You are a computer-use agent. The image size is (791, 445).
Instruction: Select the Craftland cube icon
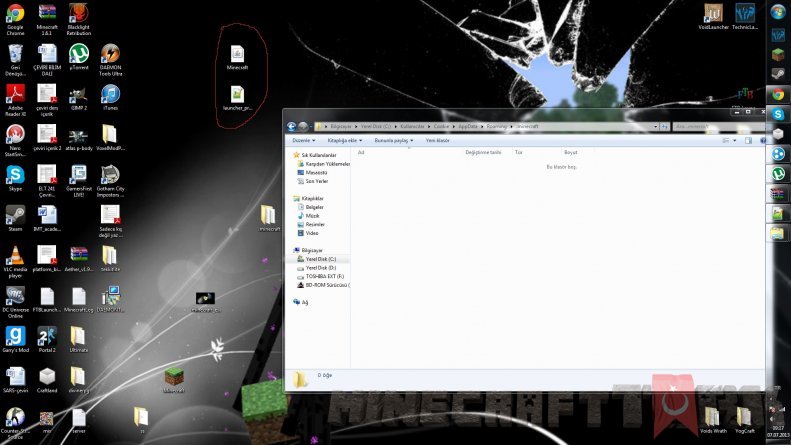pyautogui.click(x=47, y=380)
